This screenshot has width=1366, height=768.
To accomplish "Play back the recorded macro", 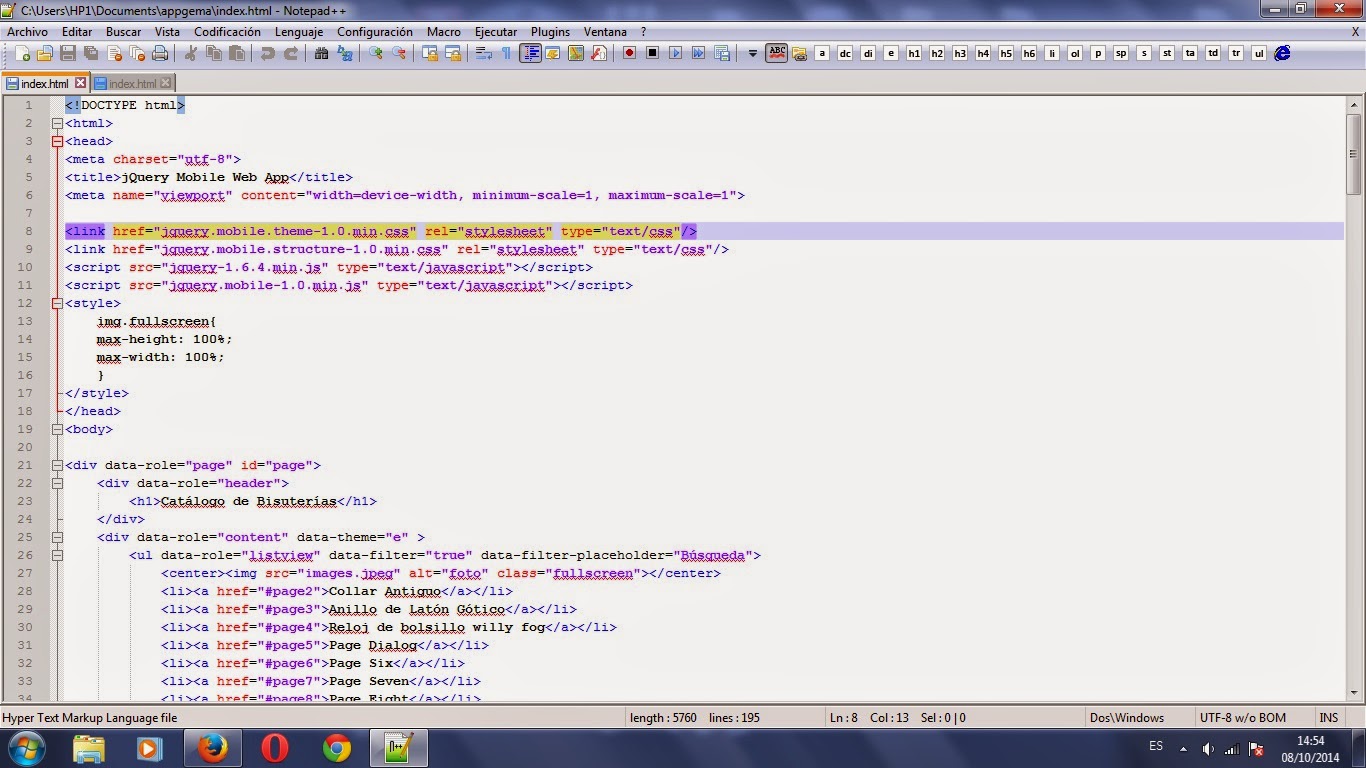I will [x=675, y=53].
